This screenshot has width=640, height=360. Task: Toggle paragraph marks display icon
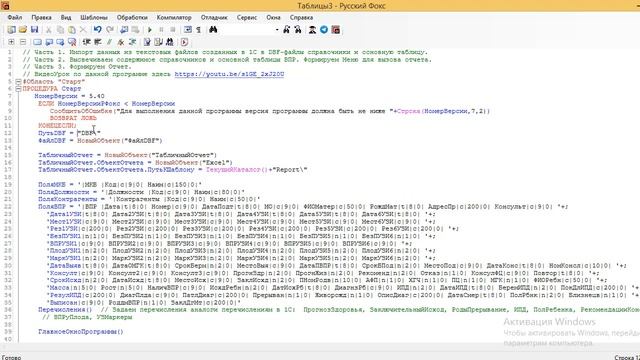coord(199,29)
